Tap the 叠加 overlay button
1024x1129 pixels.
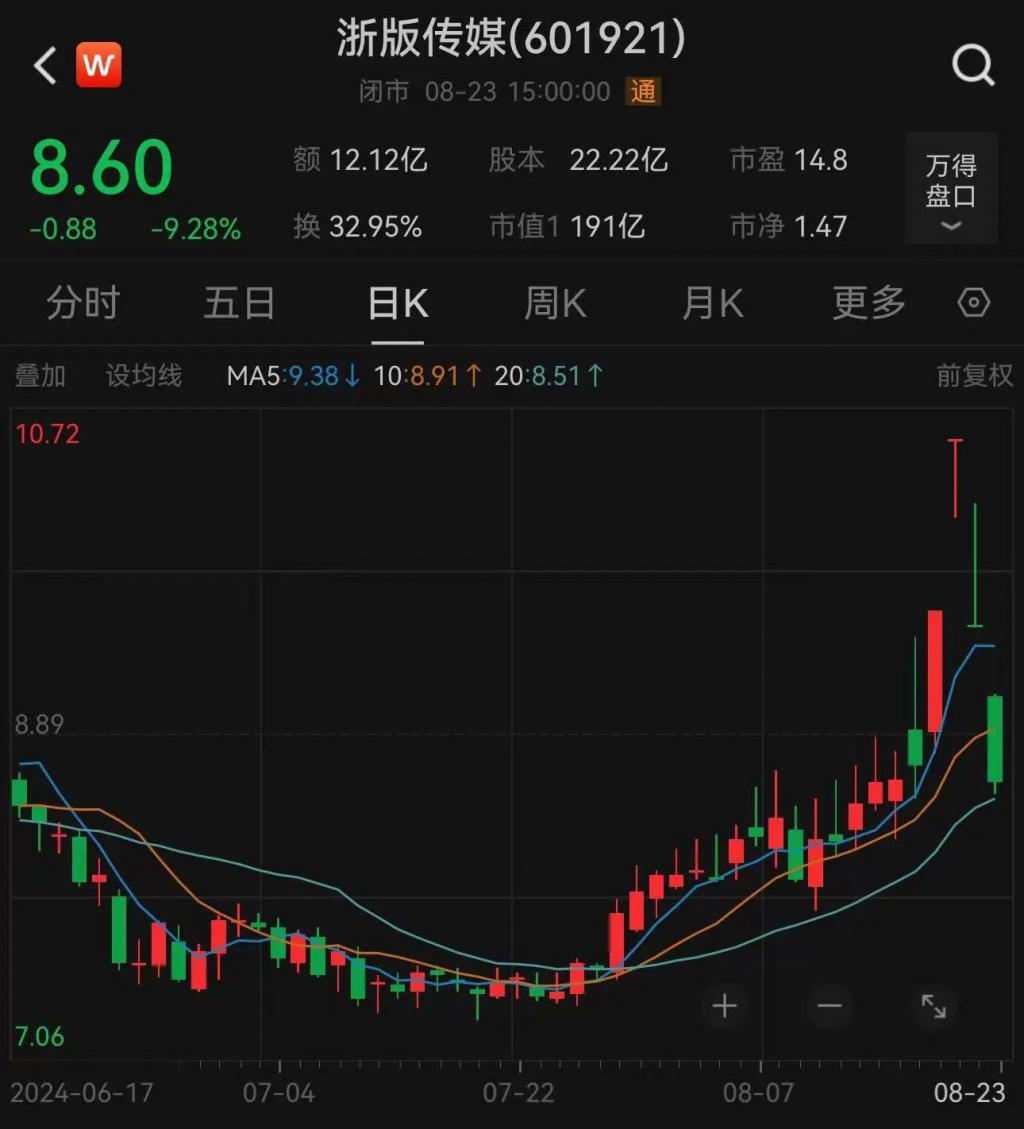(40, 375)
